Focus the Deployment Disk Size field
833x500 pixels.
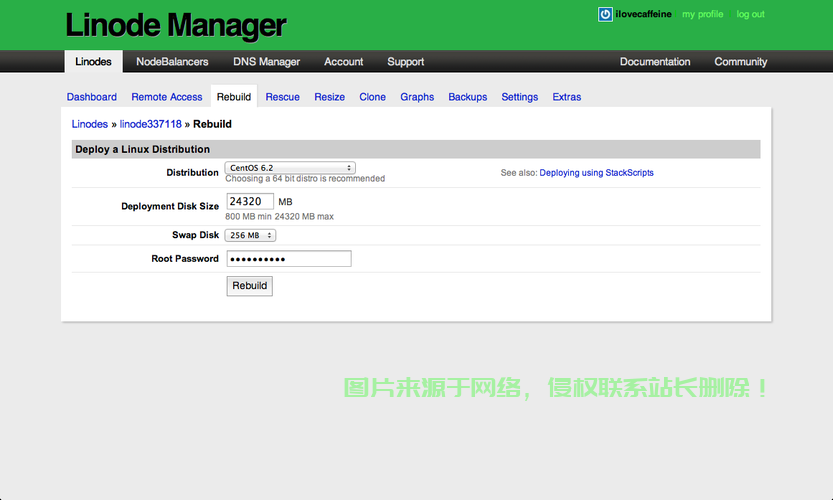pyautogui.click(x=250, y=201)
